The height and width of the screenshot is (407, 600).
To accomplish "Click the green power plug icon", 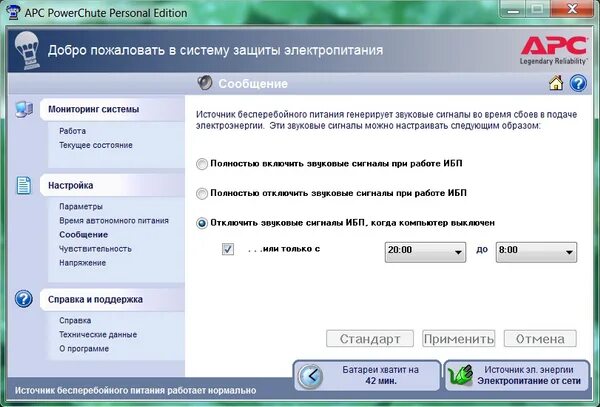I will [460, 376].
